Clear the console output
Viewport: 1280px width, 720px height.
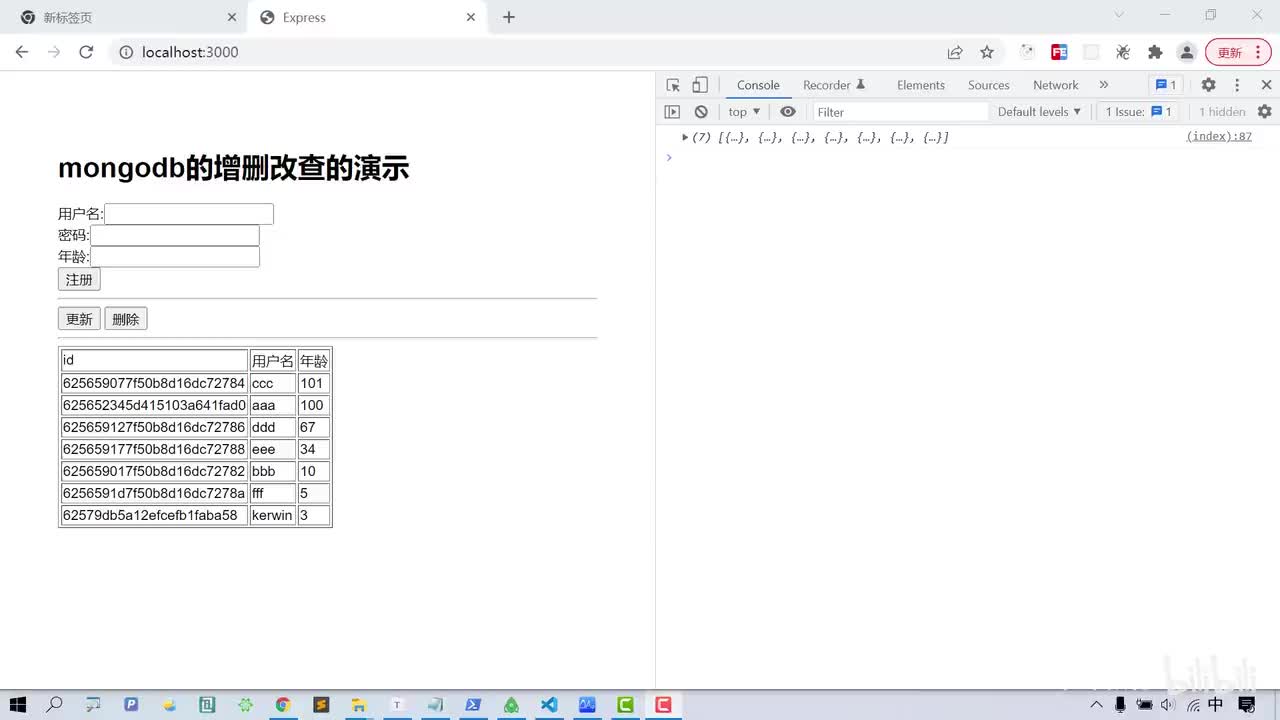click(701, 112)
